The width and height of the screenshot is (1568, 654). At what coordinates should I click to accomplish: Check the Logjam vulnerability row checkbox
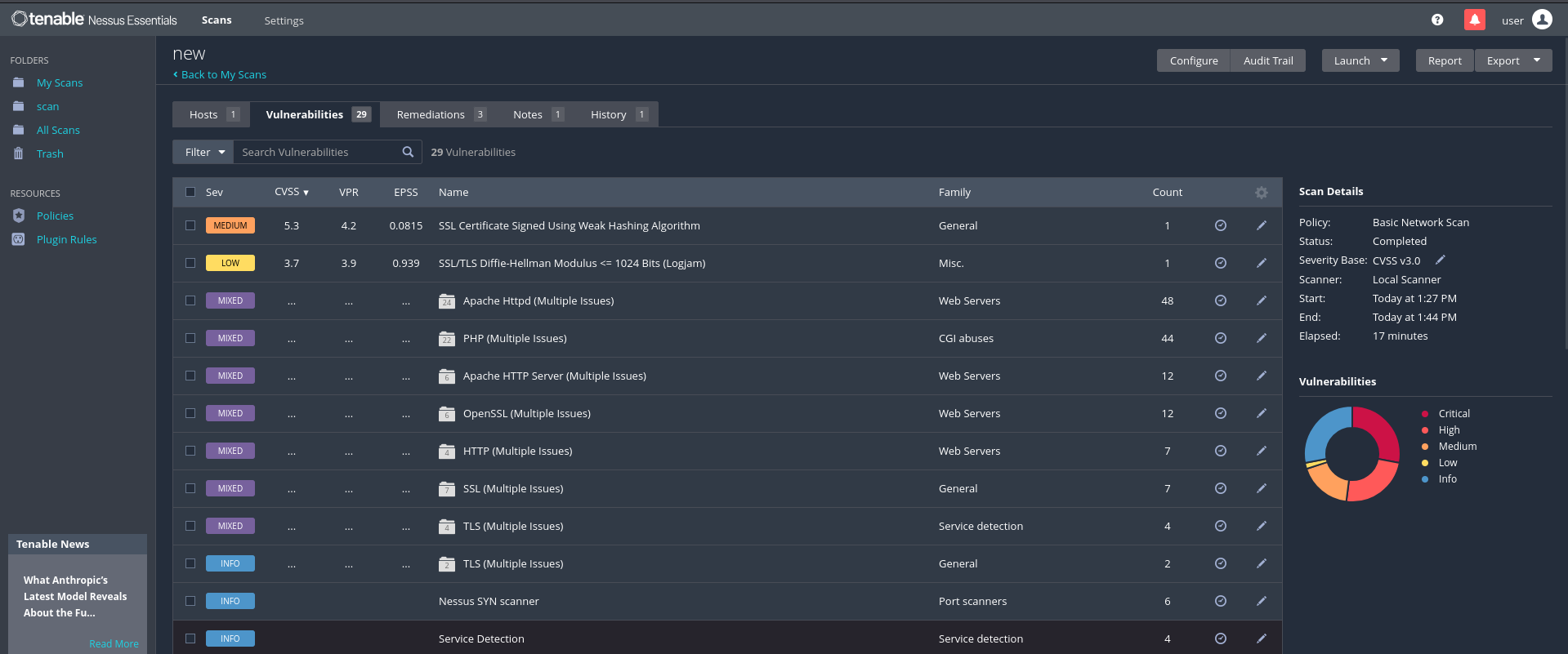[x=190, y=263]
